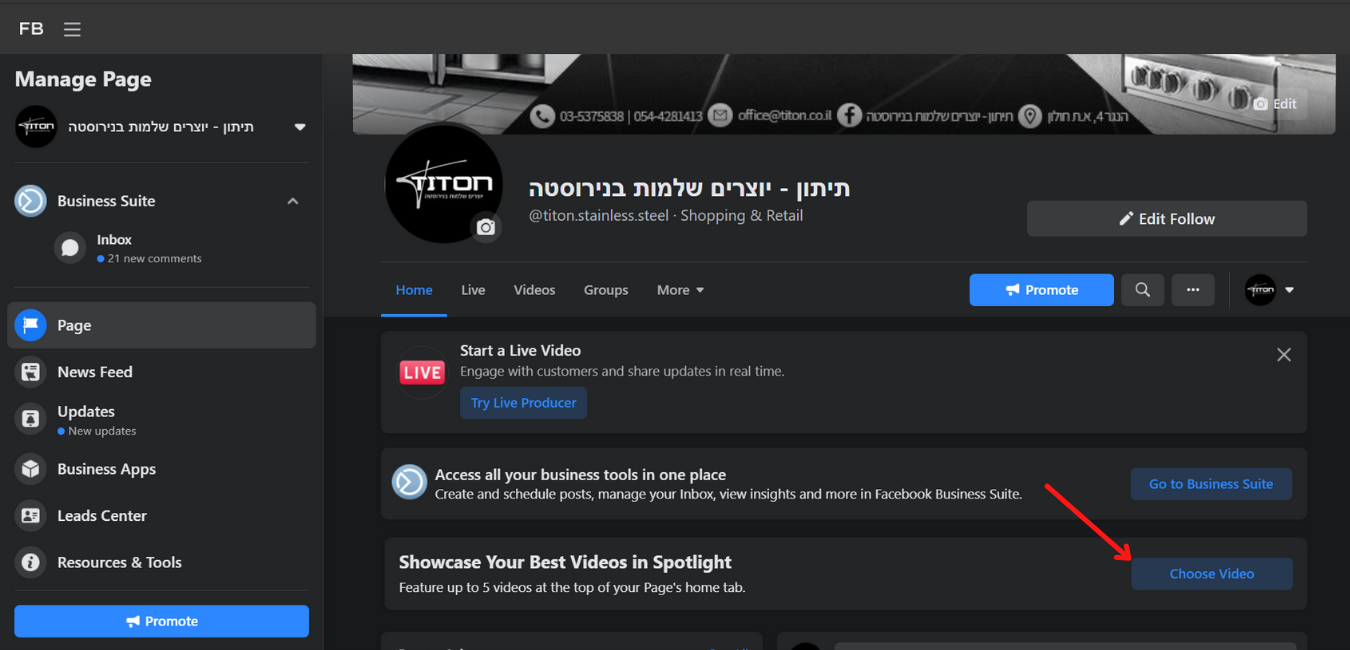The image size is (1350, 650).
Task: Click the Business Suite icon in the sidebar
Action: 30,201
